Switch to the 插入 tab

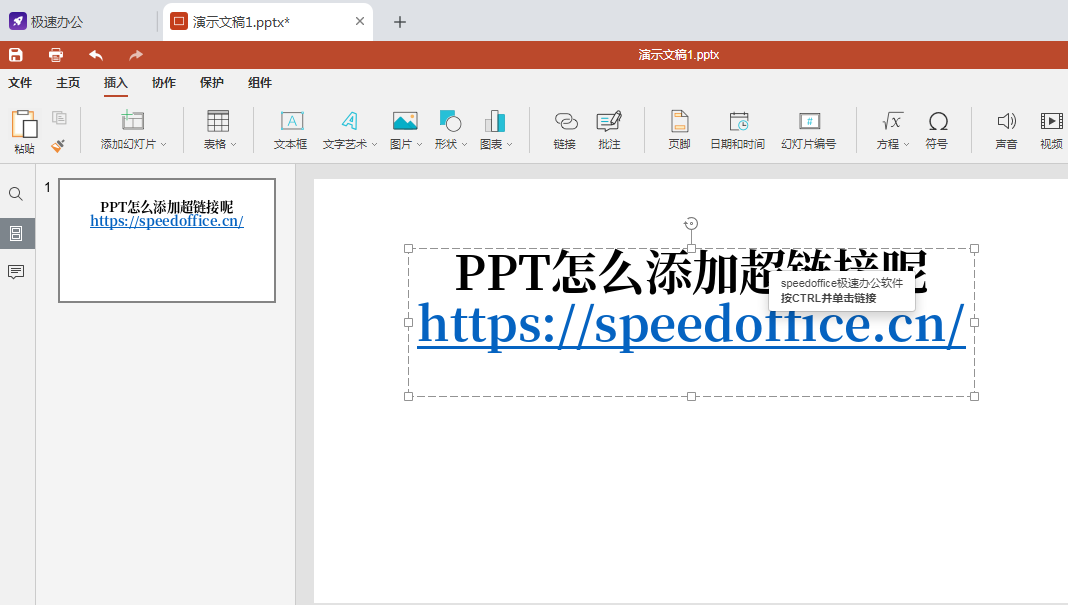[x=116, y=83]
